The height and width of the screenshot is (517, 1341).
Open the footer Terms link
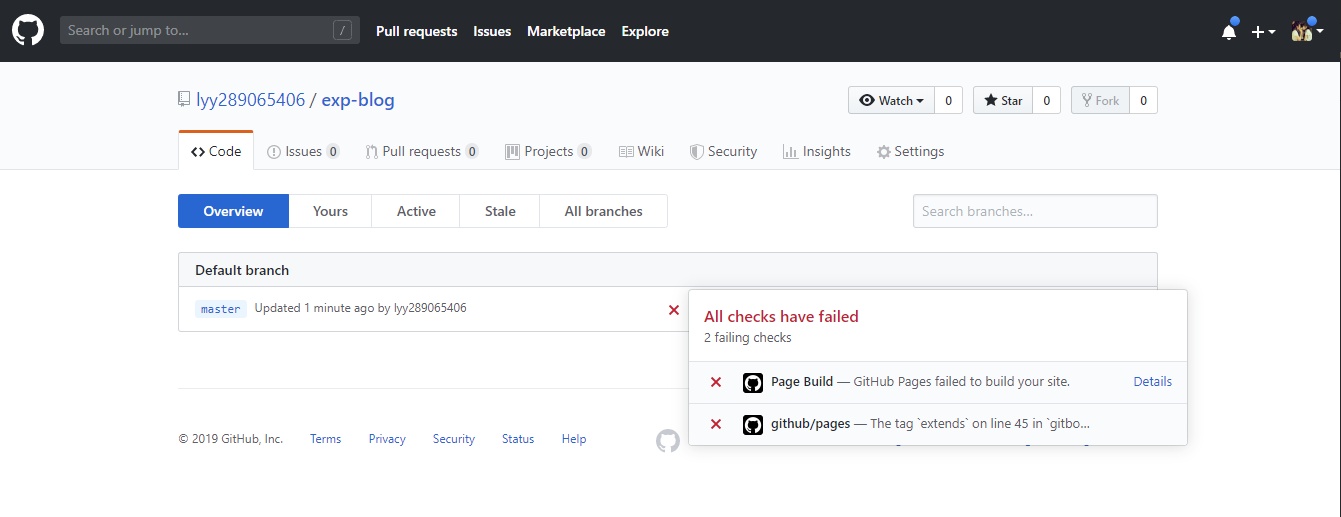325,439
